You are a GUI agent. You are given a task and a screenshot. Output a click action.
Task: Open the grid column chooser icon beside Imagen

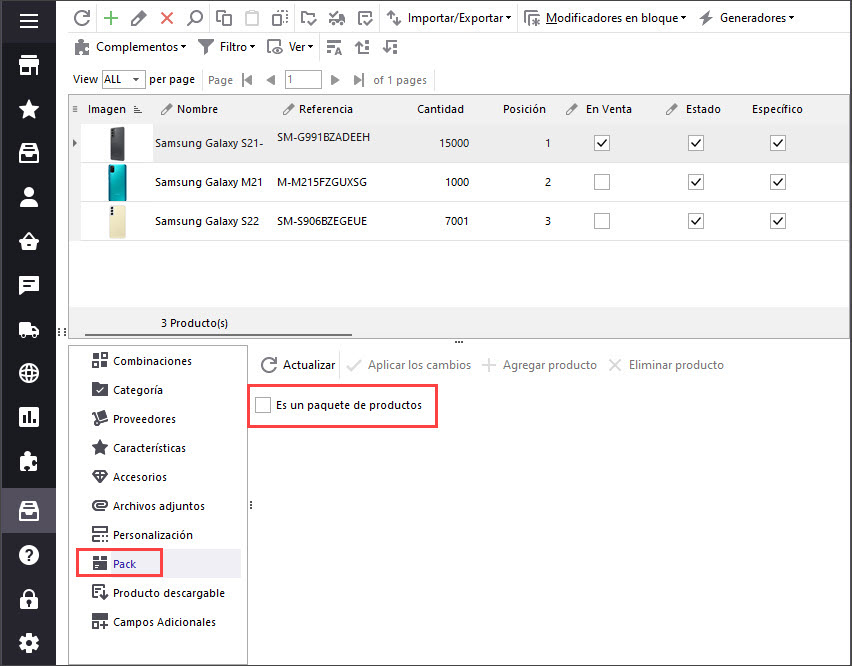pos(75,109)
